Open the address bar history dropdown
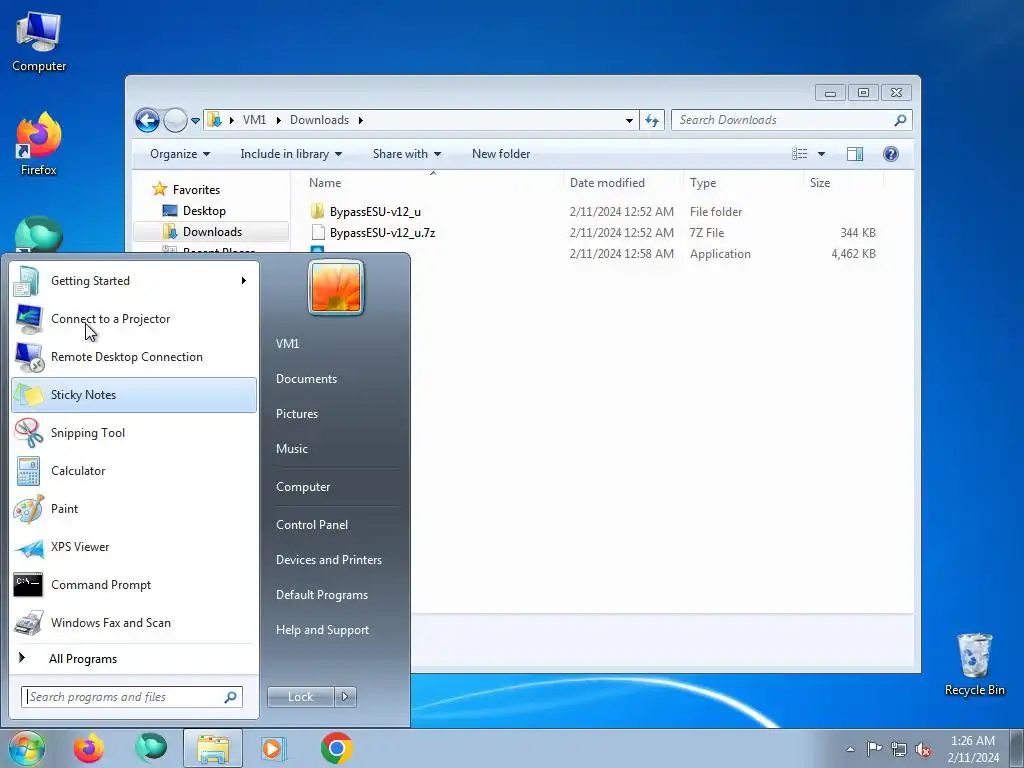The width and height of the screenshot is (1024, 768). [x=629, y=120]
